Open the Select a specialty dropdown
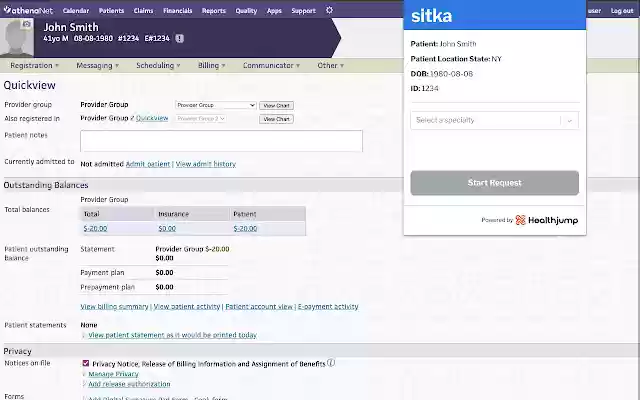The width and height of the screenshot is (640, 400). [494, 120]
